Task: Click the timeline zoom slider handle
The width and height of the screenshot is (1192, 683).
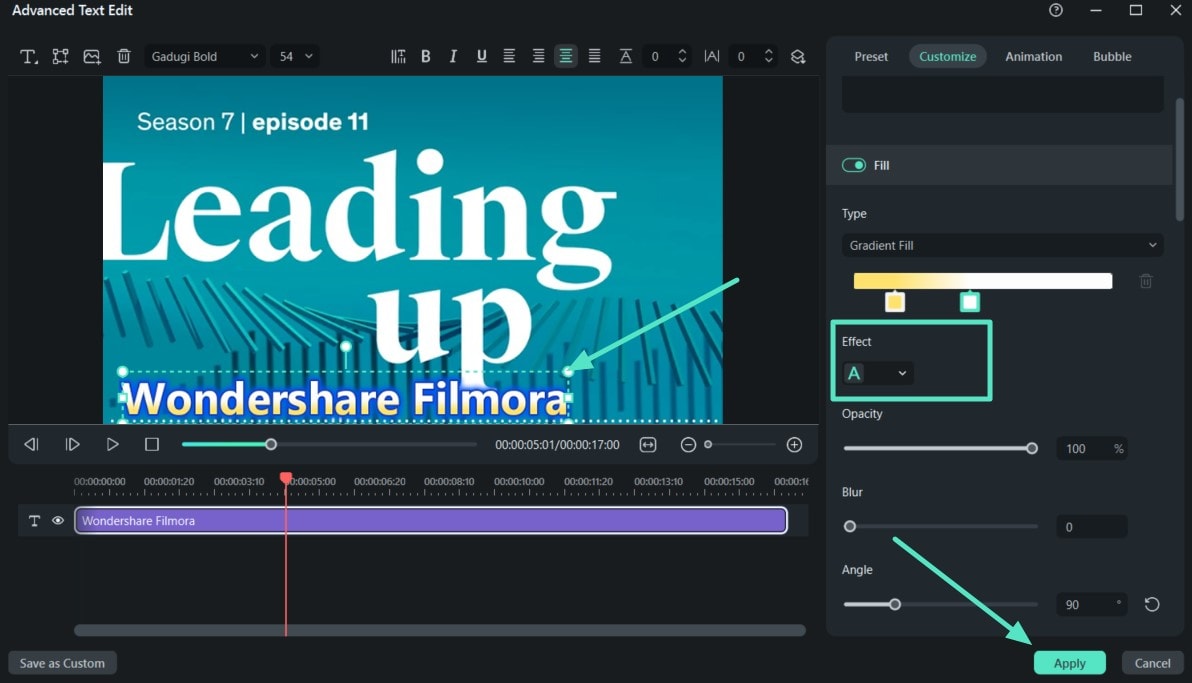Action: [x=708, y=444]
